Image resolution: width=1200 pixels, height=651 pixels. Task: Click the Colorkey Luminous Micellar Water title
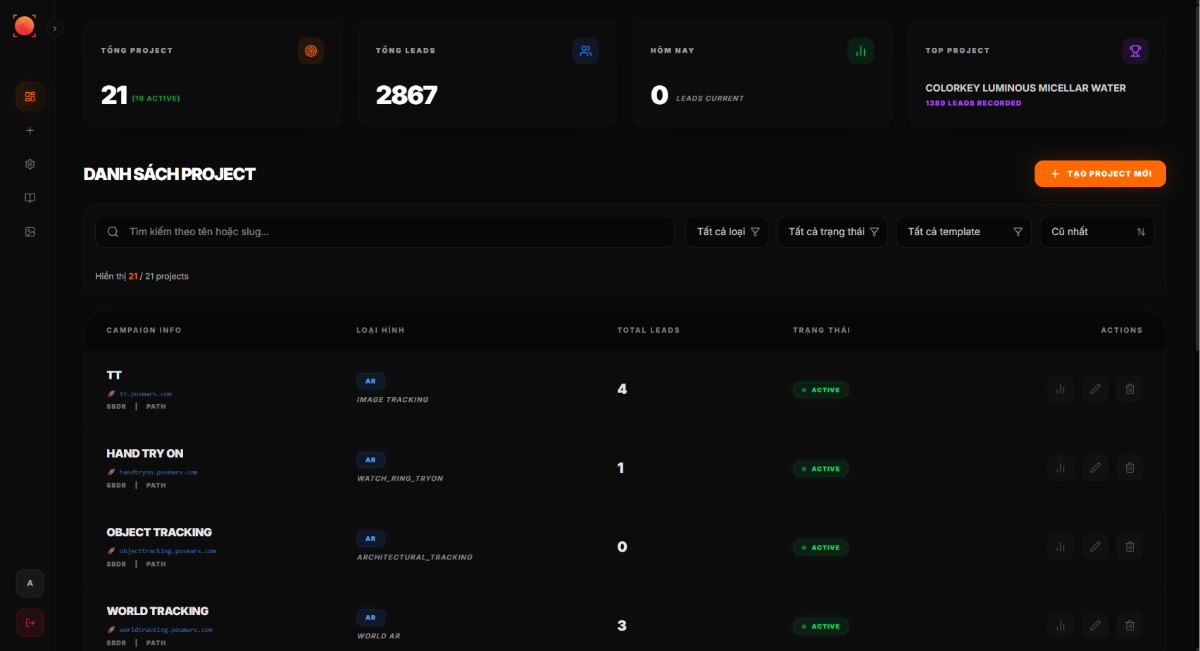1026,88
